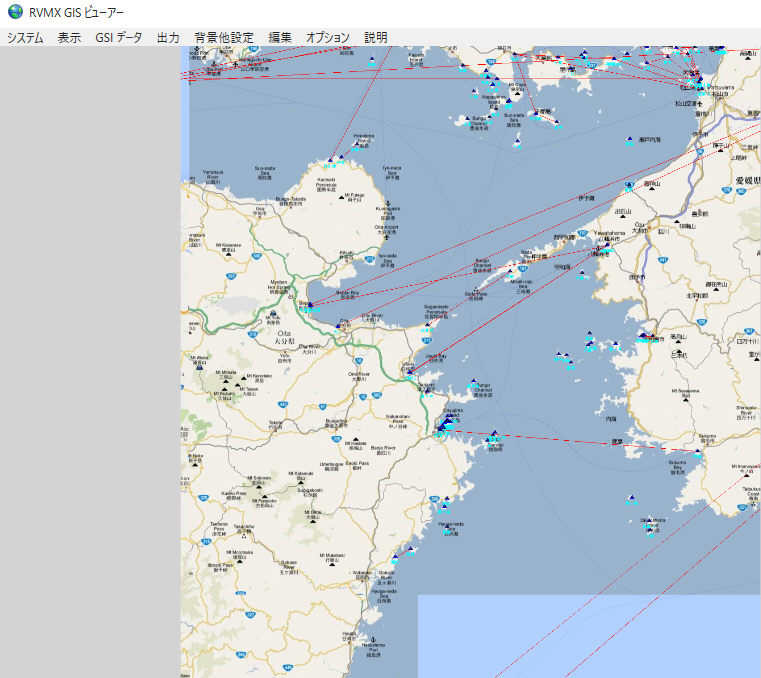Open the 説明 help menu
The image size is (761, 678).
(x=376, y=38)
